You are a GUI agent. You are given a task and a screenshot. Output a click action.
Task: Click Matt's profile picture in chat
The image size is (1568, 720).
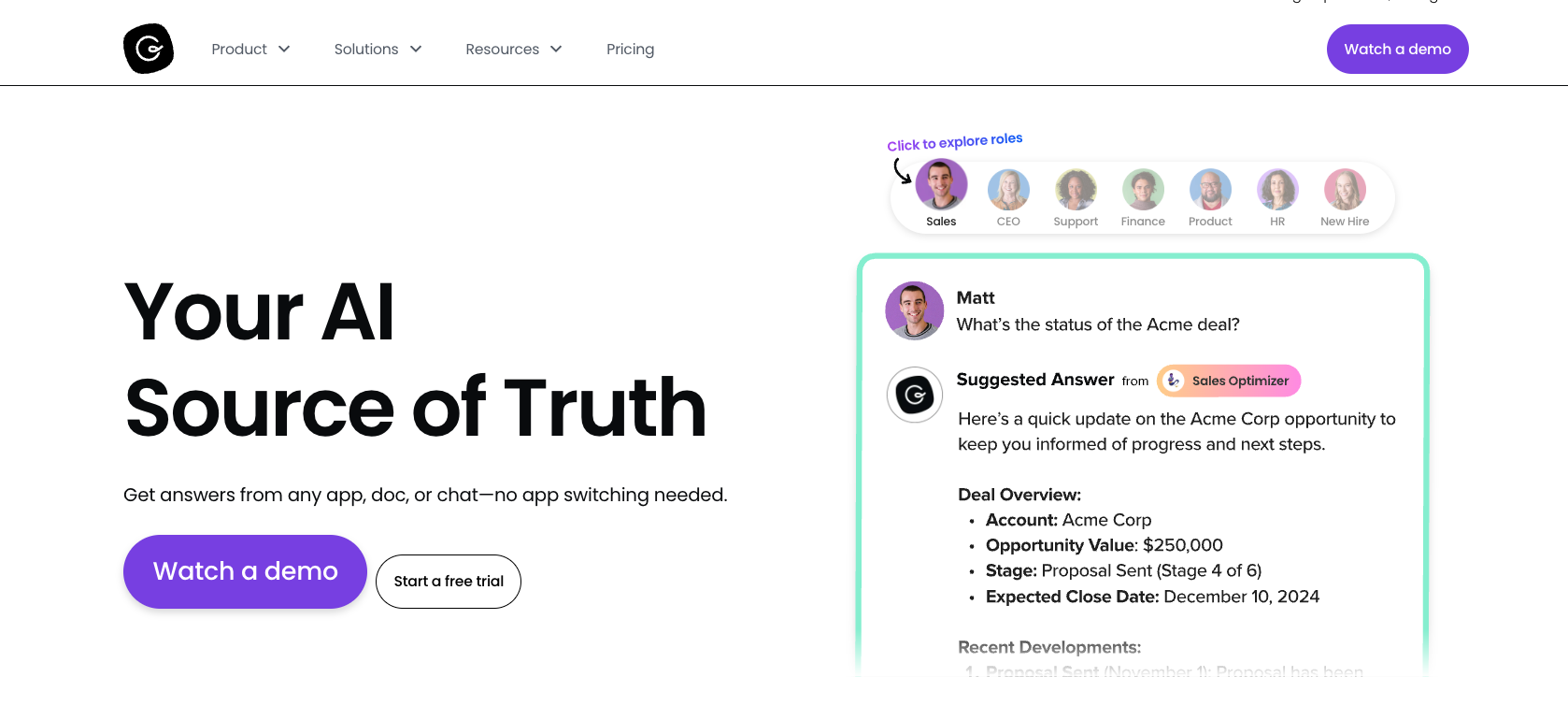tap(915, 310)
